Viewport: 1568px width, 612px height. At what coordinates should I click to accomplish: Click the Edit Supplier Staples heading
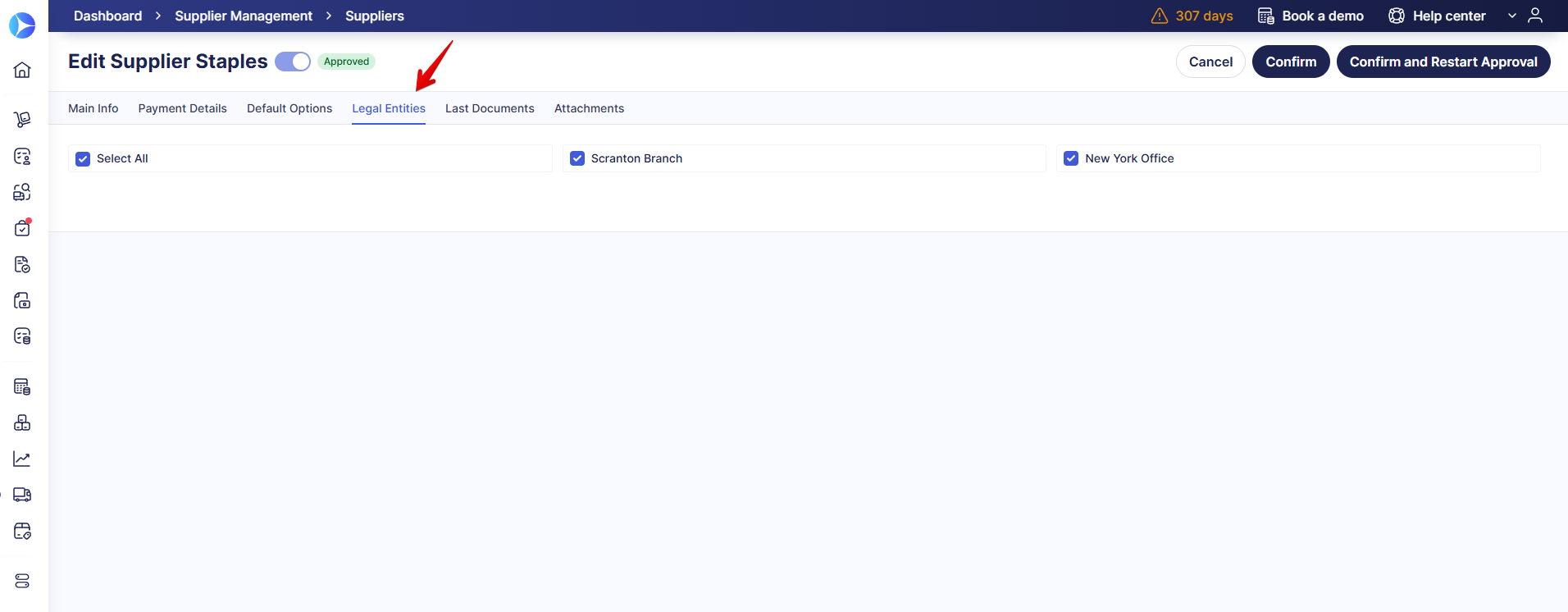click(168, 62)
